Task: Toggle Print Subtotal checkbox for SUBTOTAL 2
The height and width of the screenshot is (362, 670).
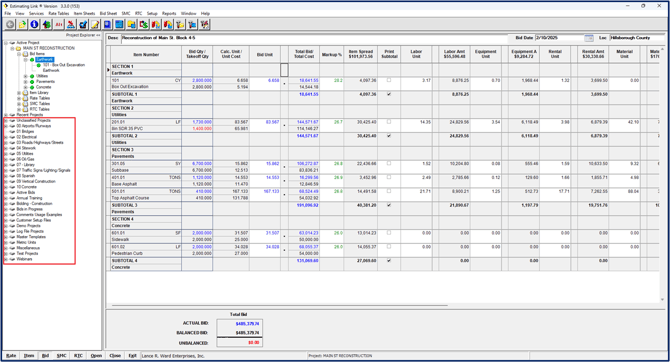Action: click(389, 136)
